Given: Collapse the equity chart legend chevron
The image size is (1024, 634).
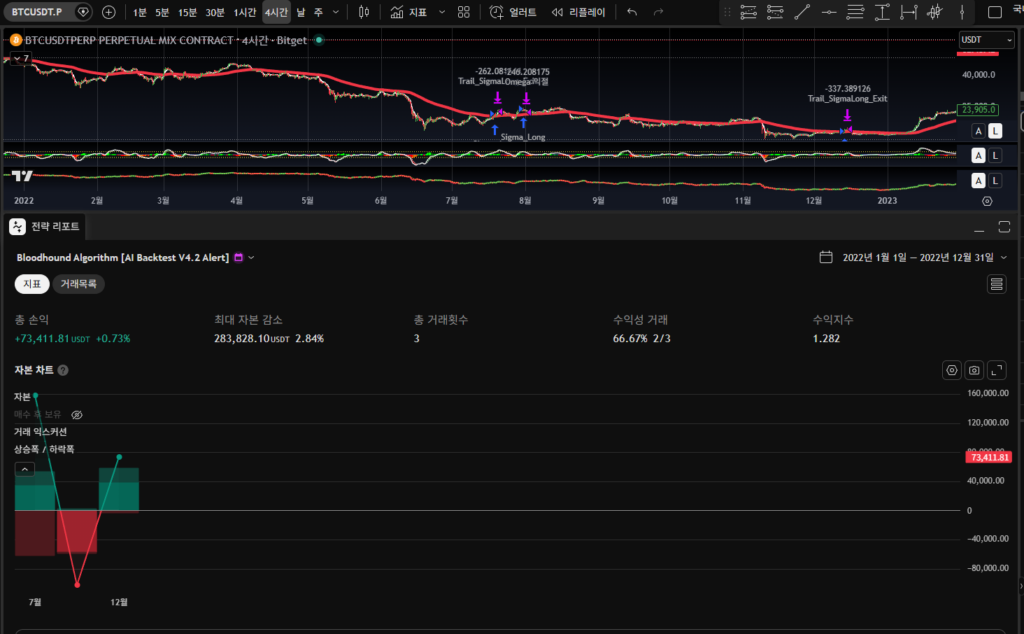Looking at the screenshot, I should pyautogui.click(x=25, y=468).
